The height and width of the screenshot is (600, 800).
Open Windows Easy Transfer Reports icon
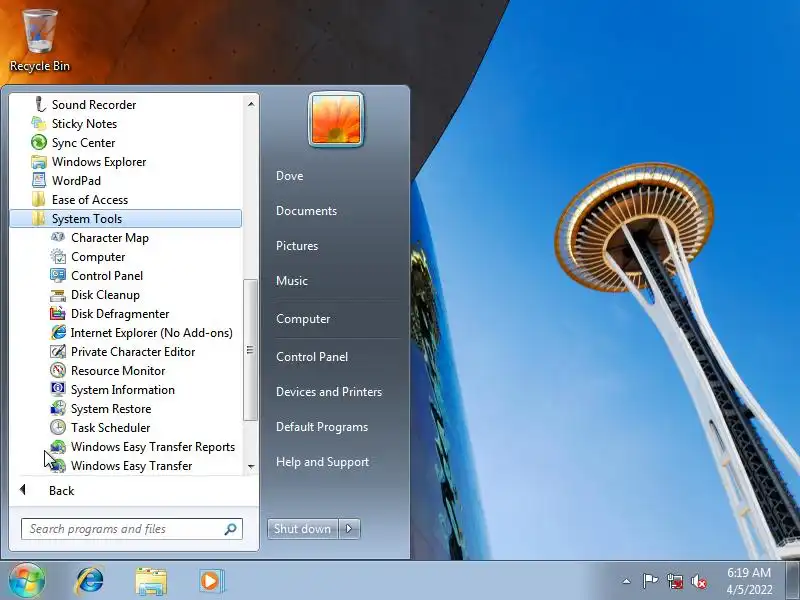[58, 446]
